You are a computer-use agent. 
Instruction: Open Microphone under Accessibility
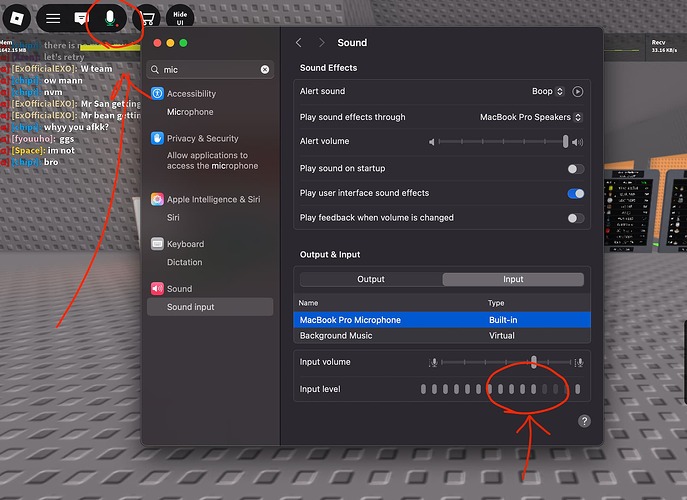coord(190,112)
